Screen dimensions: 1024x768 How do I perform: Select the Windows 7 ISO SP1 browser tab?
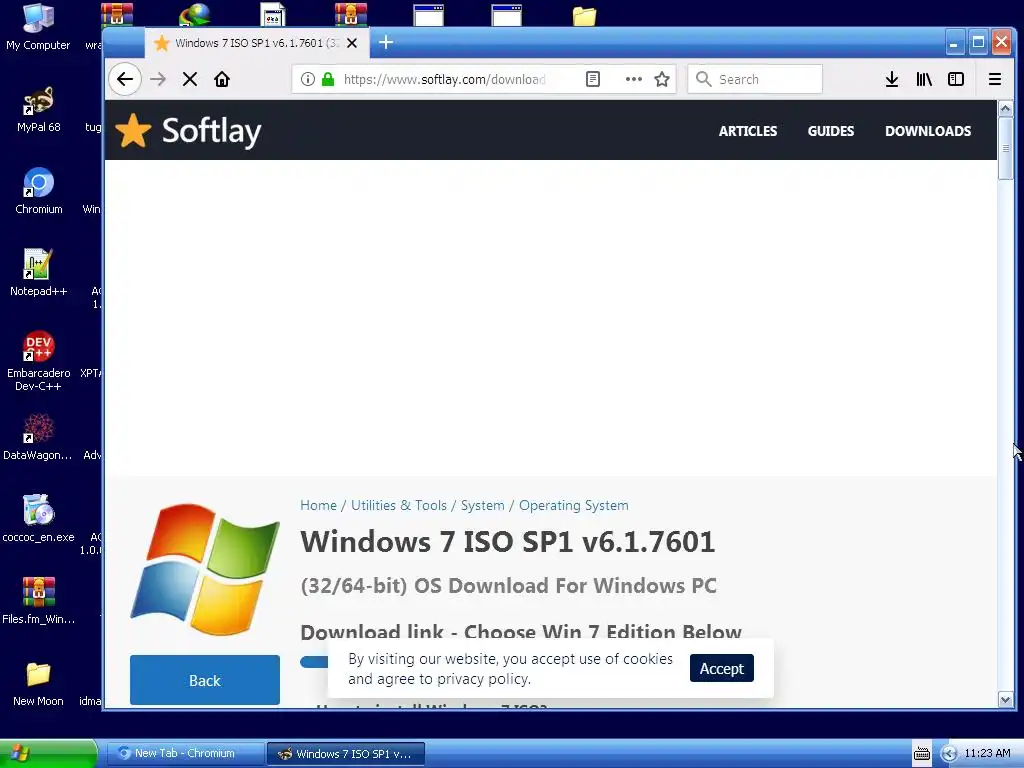point(256,43)
